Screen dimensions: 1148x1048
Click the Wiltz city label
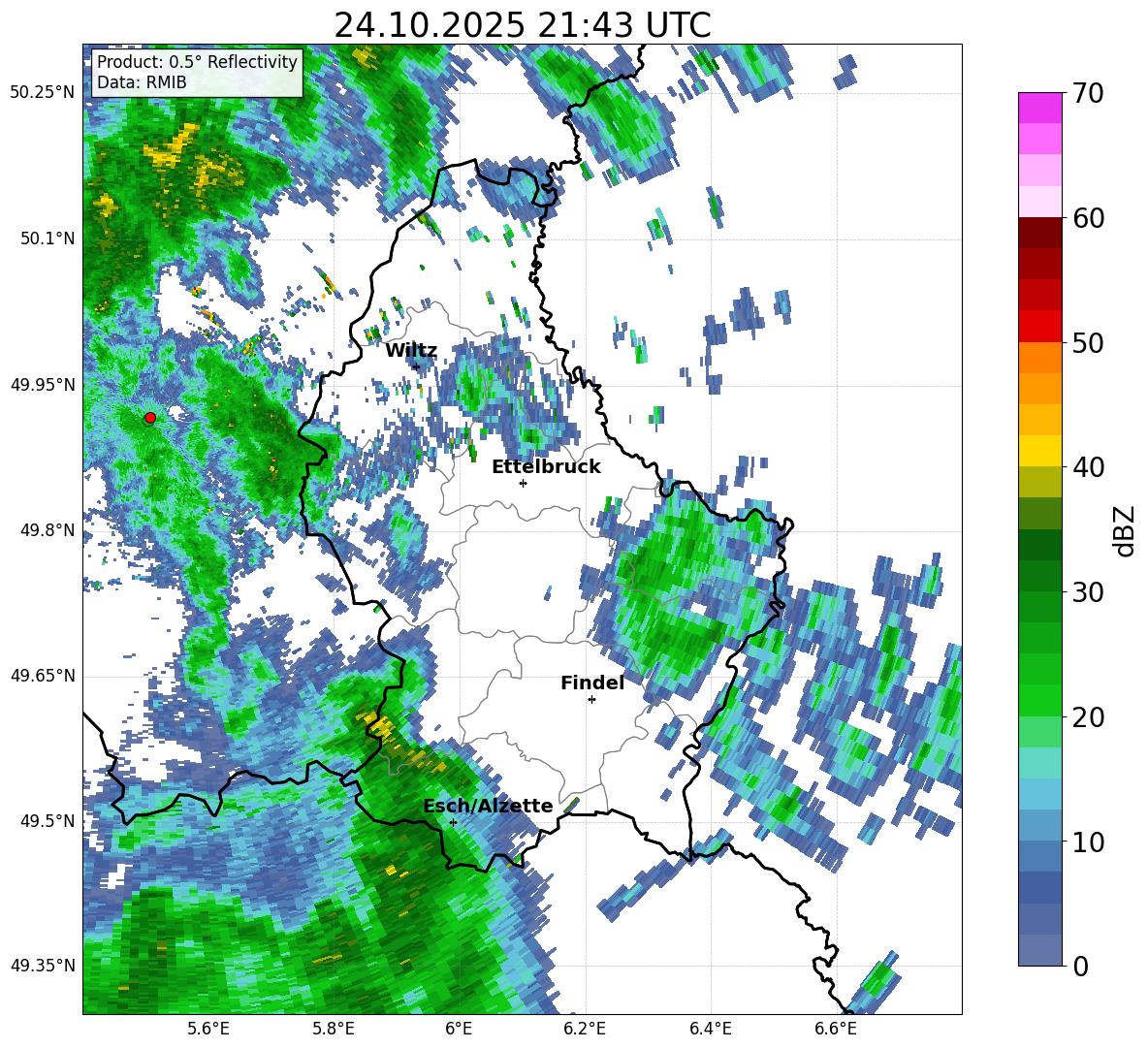point(411,351)
